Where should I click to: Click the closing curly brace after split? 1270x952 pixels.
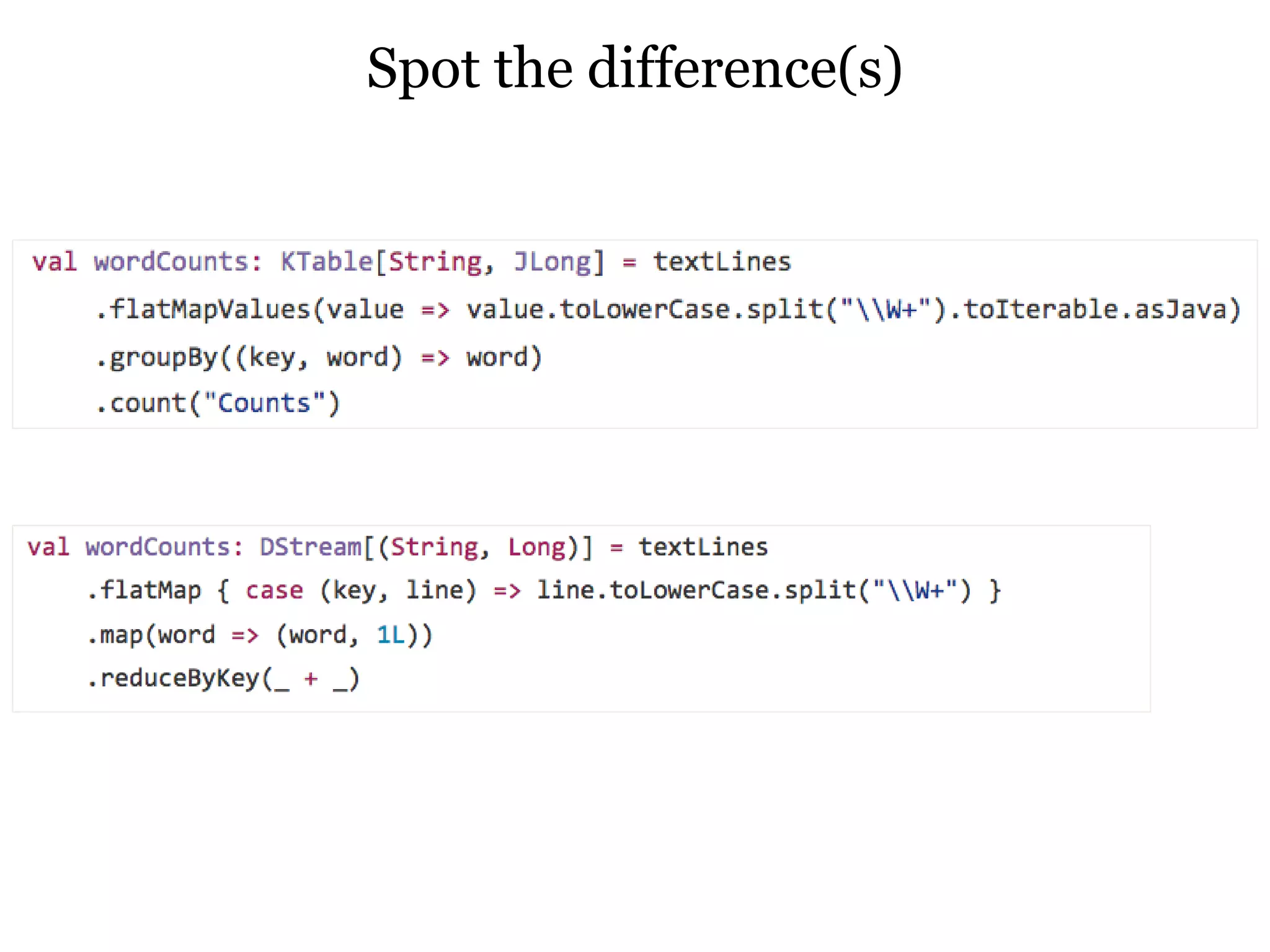[x=995, y=591]
